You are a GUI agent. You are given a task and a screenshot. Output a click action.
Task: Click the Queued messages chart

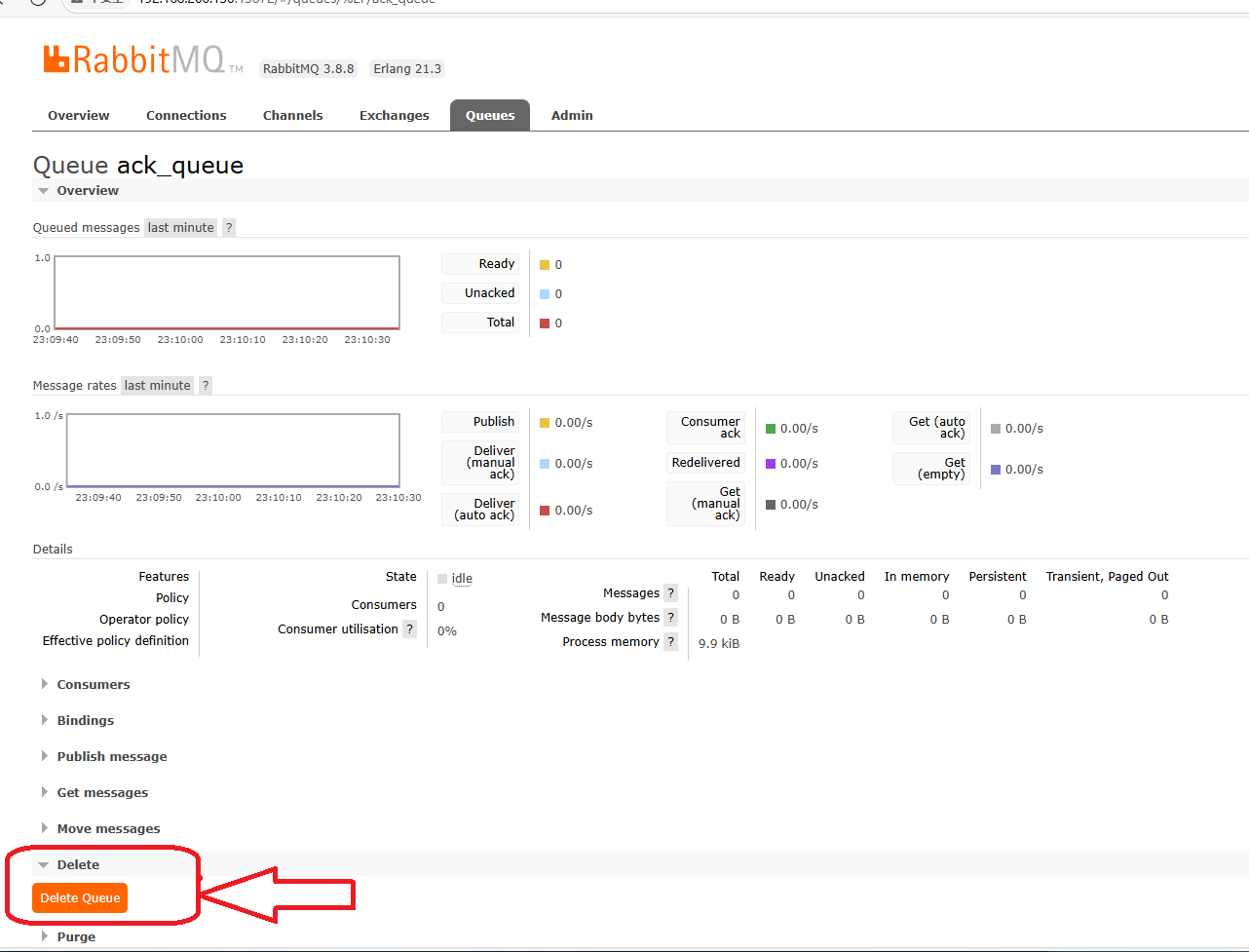pyautogui.click(x=227, y=292)
